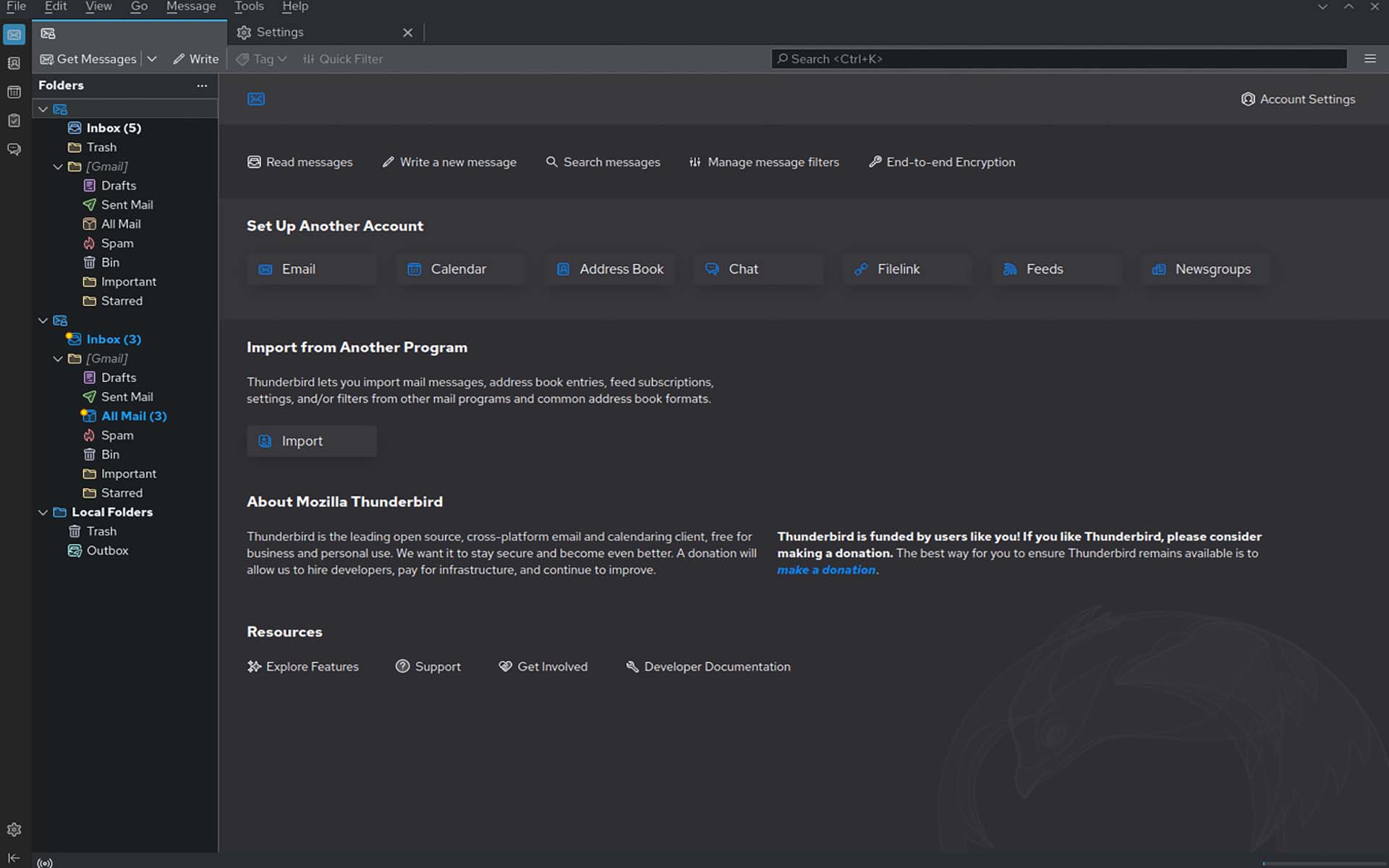Click Search messages
Image resolution: width=1389 pixels, height=868 pixels.
(x=603, y=162)
